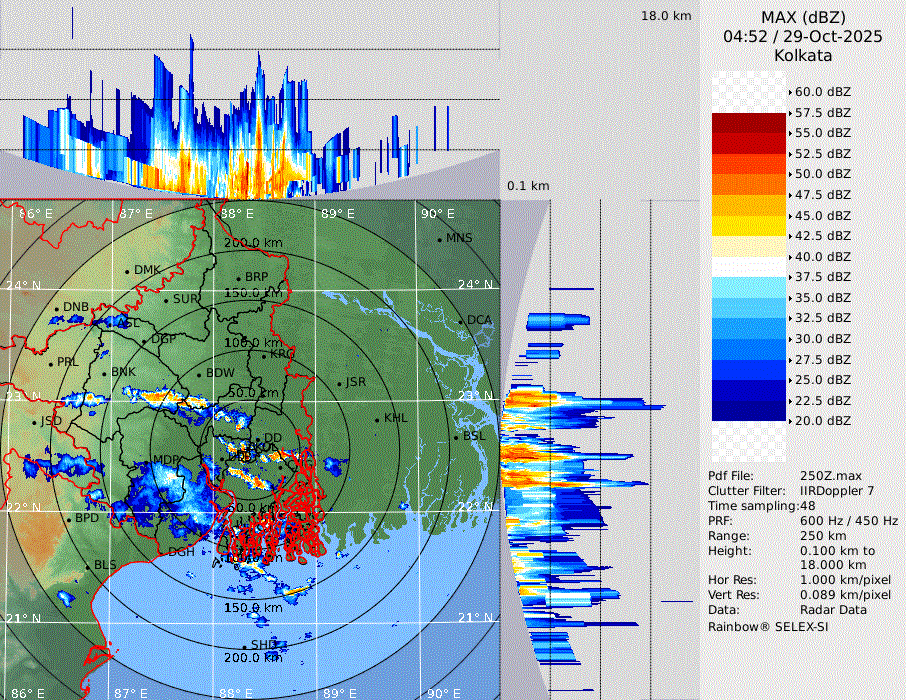Click the BPD station marker dot
Image resolution: width=906 pixels, height=700 pixels.
[x=68, y=520]
